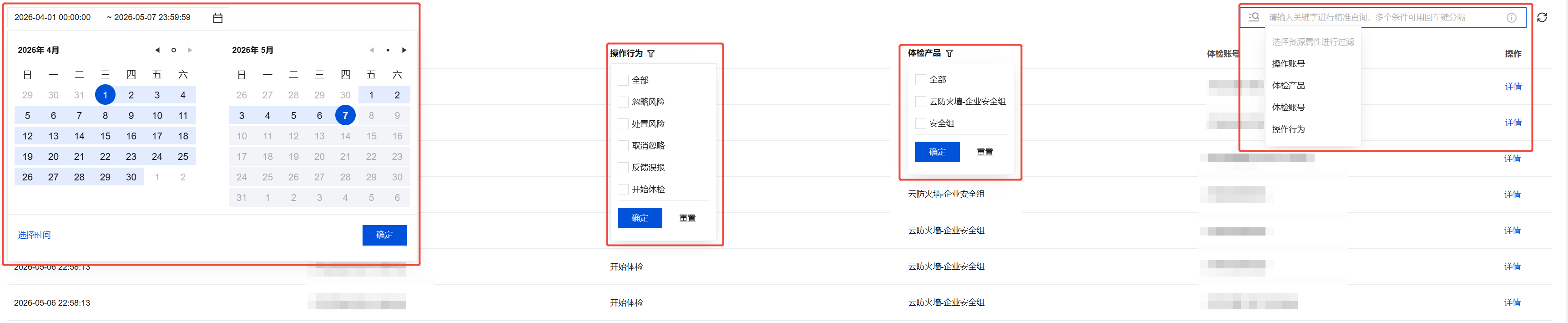Reset the 操作行为 filter with 重置
Image resolution: width=1568 pixels, height=323 pixels.
(687, 218)
